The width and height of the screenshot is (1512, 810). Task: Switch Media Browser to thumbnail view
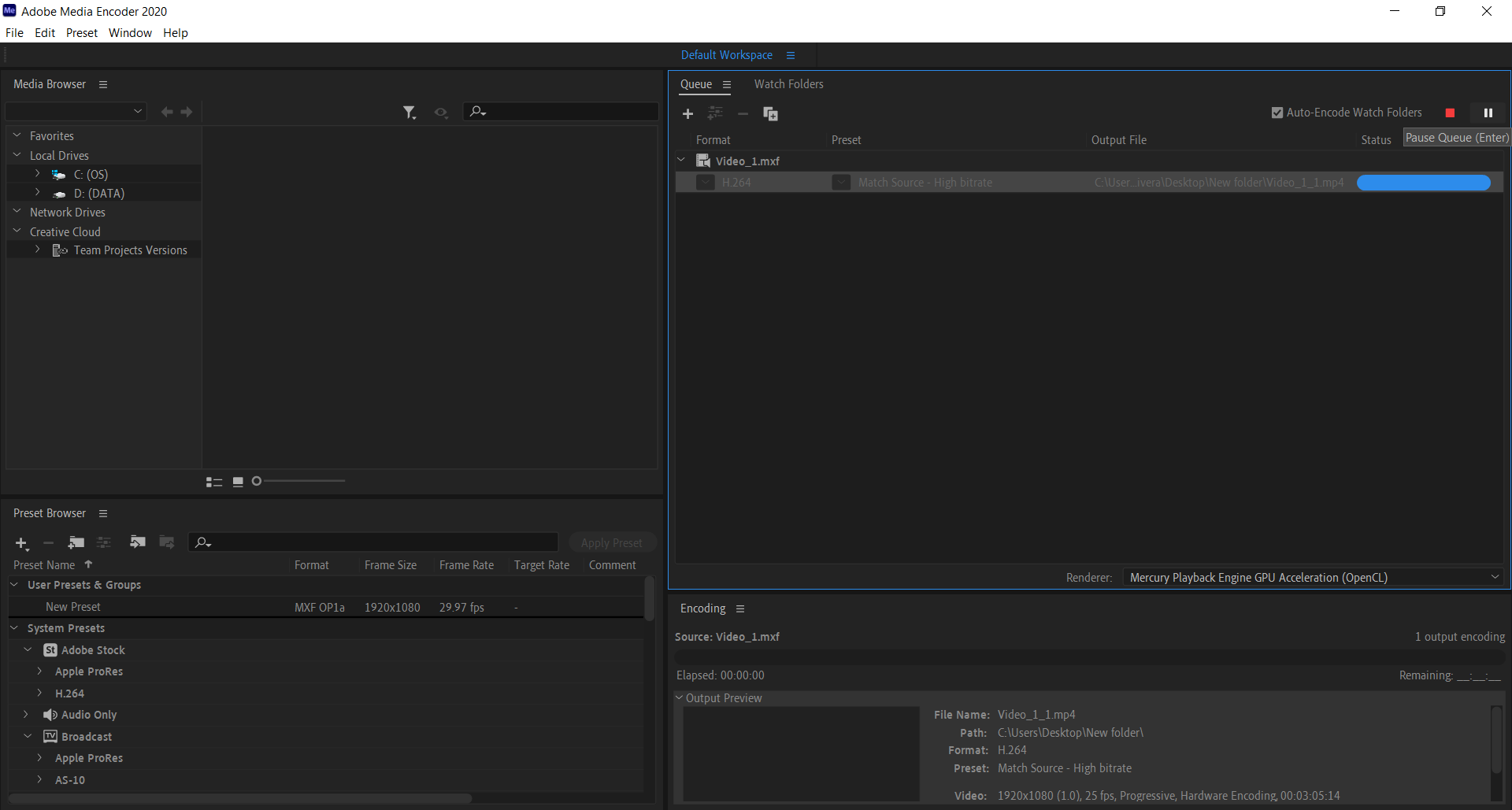click(x=238, y=482)
